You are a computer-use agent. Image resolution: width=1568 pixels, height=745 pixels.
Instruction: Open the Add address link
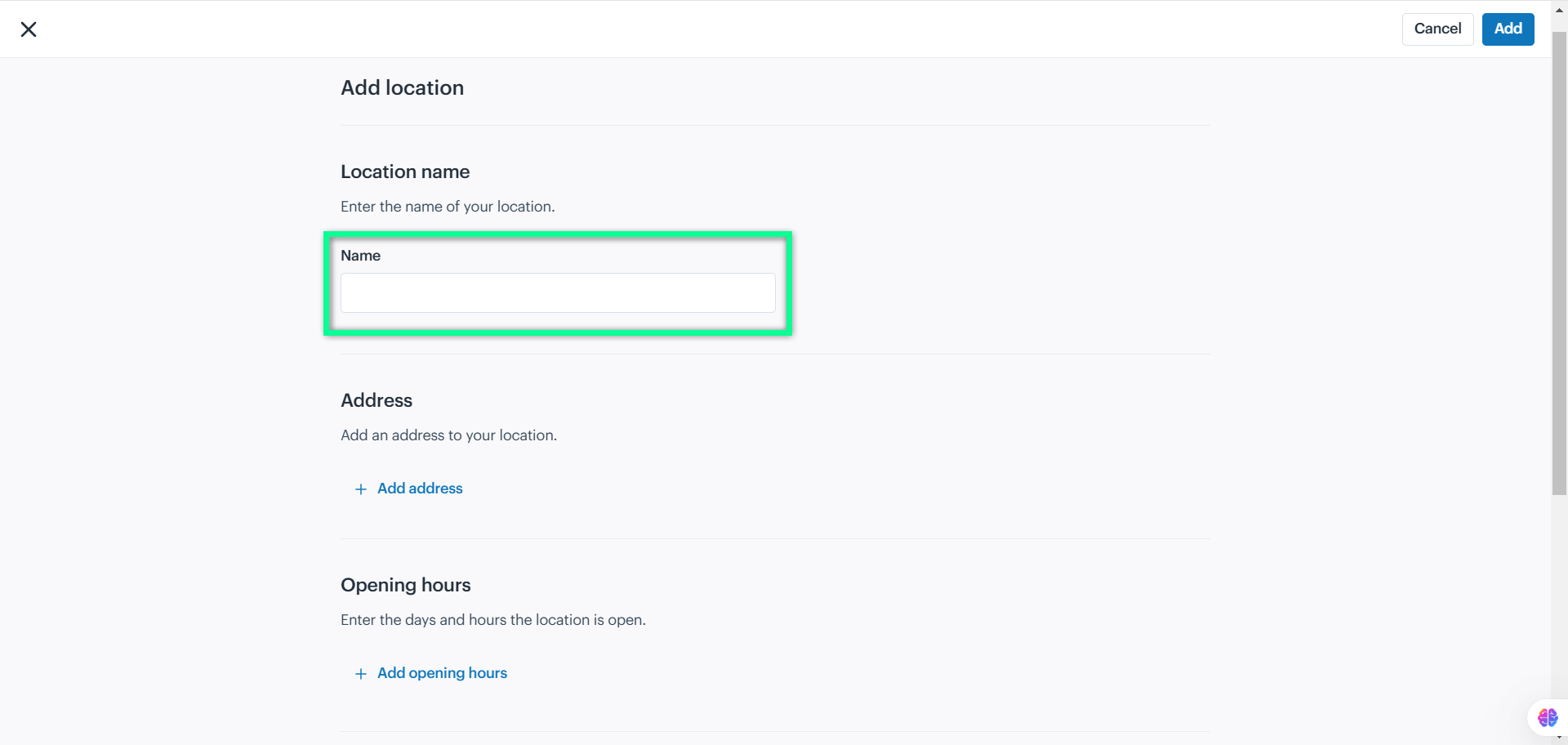(x=409, y=488)
